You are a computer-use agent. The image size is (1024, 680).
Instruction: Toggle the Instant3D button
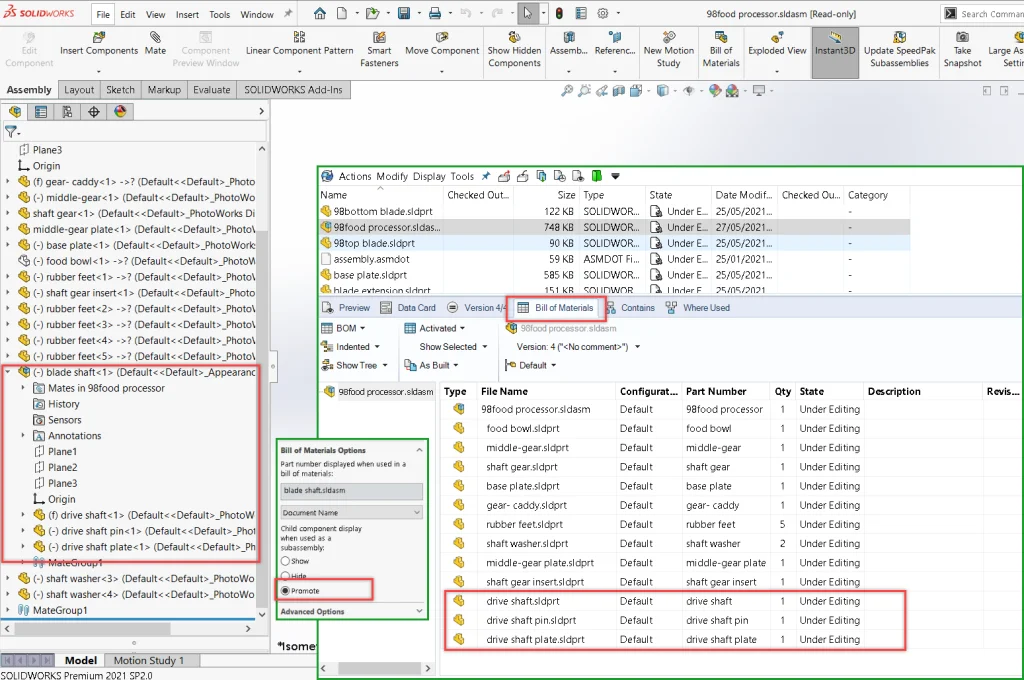[835, 50]
